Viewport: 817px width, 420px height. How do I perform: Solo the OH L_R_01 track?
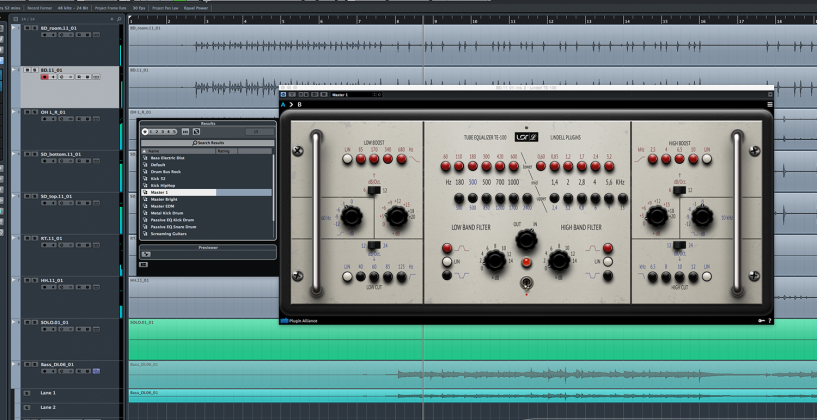(x=34, y=112)
